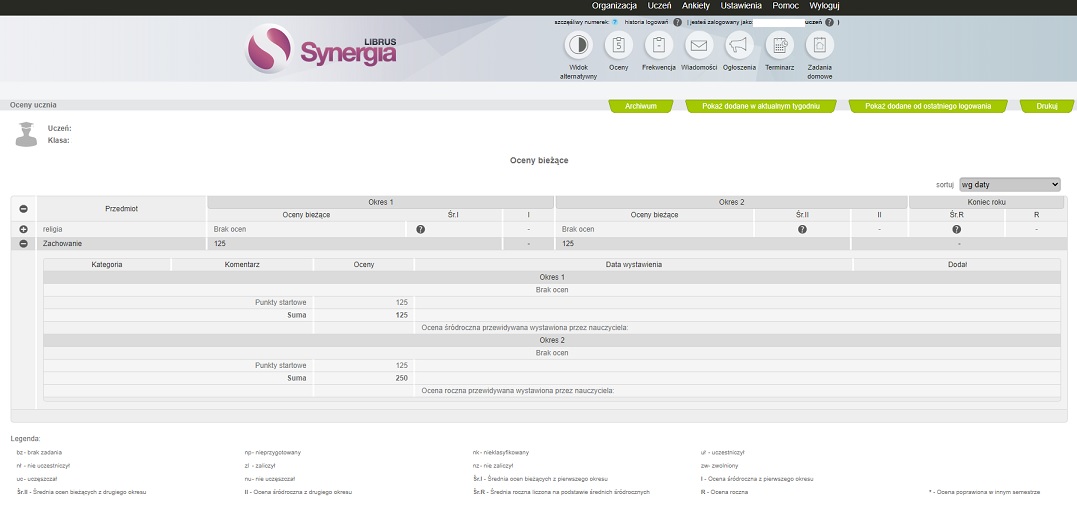Click the Oceny bieżące page heading
1077x505 pixels.
(538, 161)
